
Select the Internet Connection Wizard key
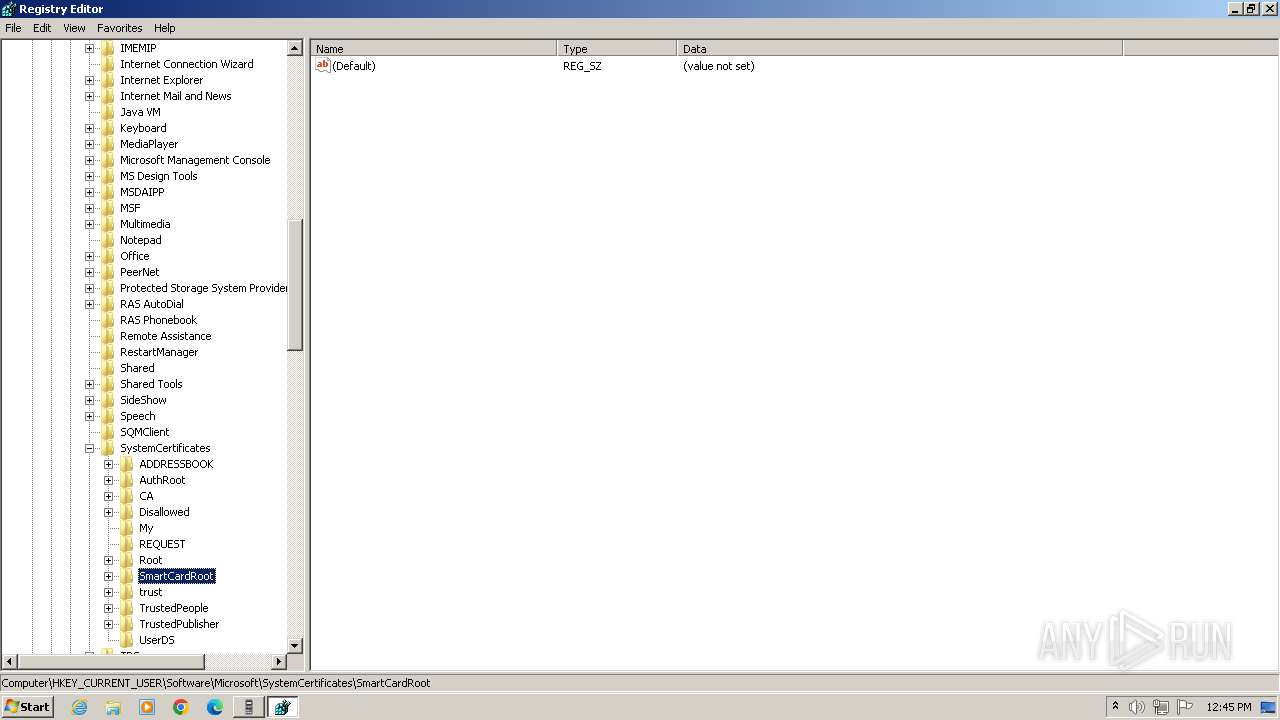pyautogui.click(x=186, y=64)
